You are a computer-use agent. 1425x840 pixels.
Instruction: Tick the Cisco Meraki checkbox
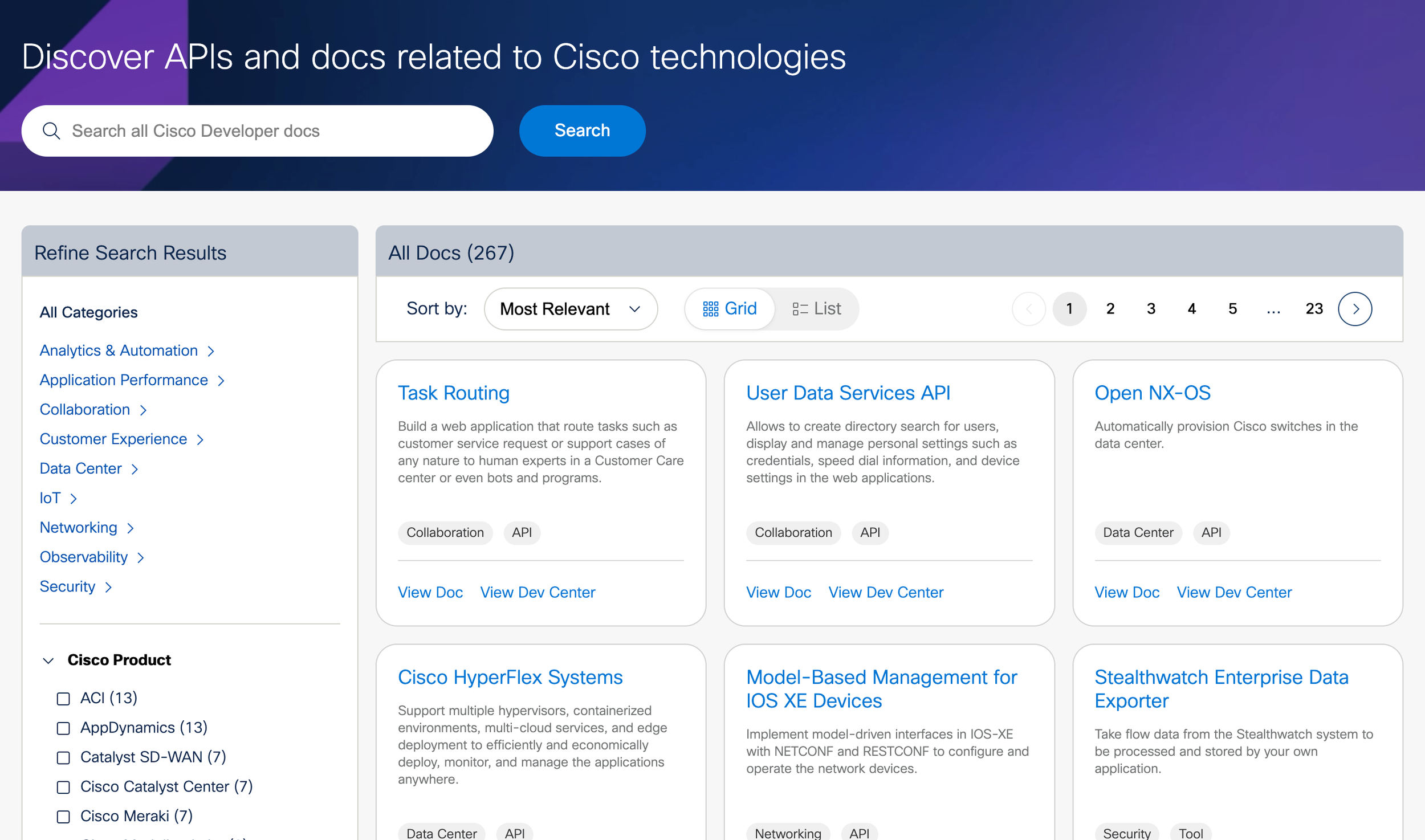(x=63, y=817)
